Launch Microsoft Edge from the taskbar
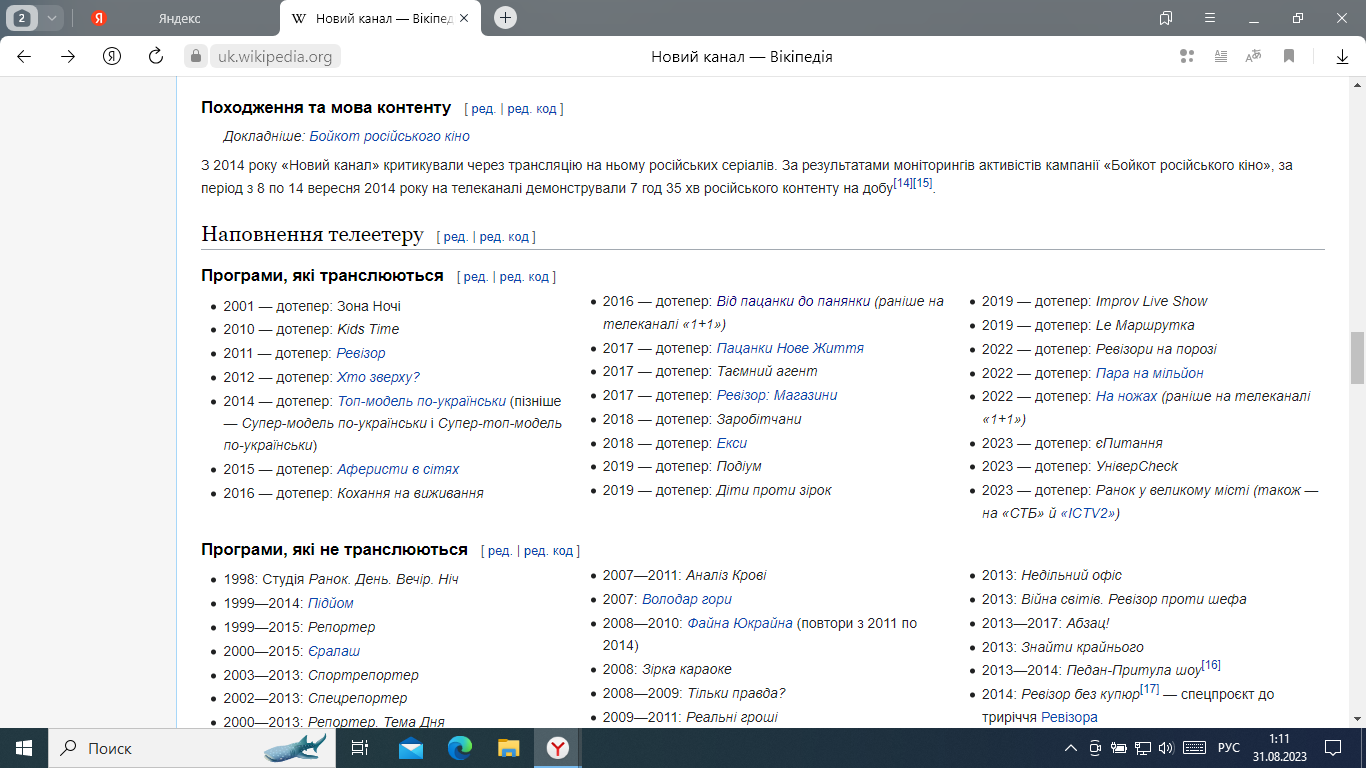The height and width of the screenshot is (768, 1366). (460, 747)
